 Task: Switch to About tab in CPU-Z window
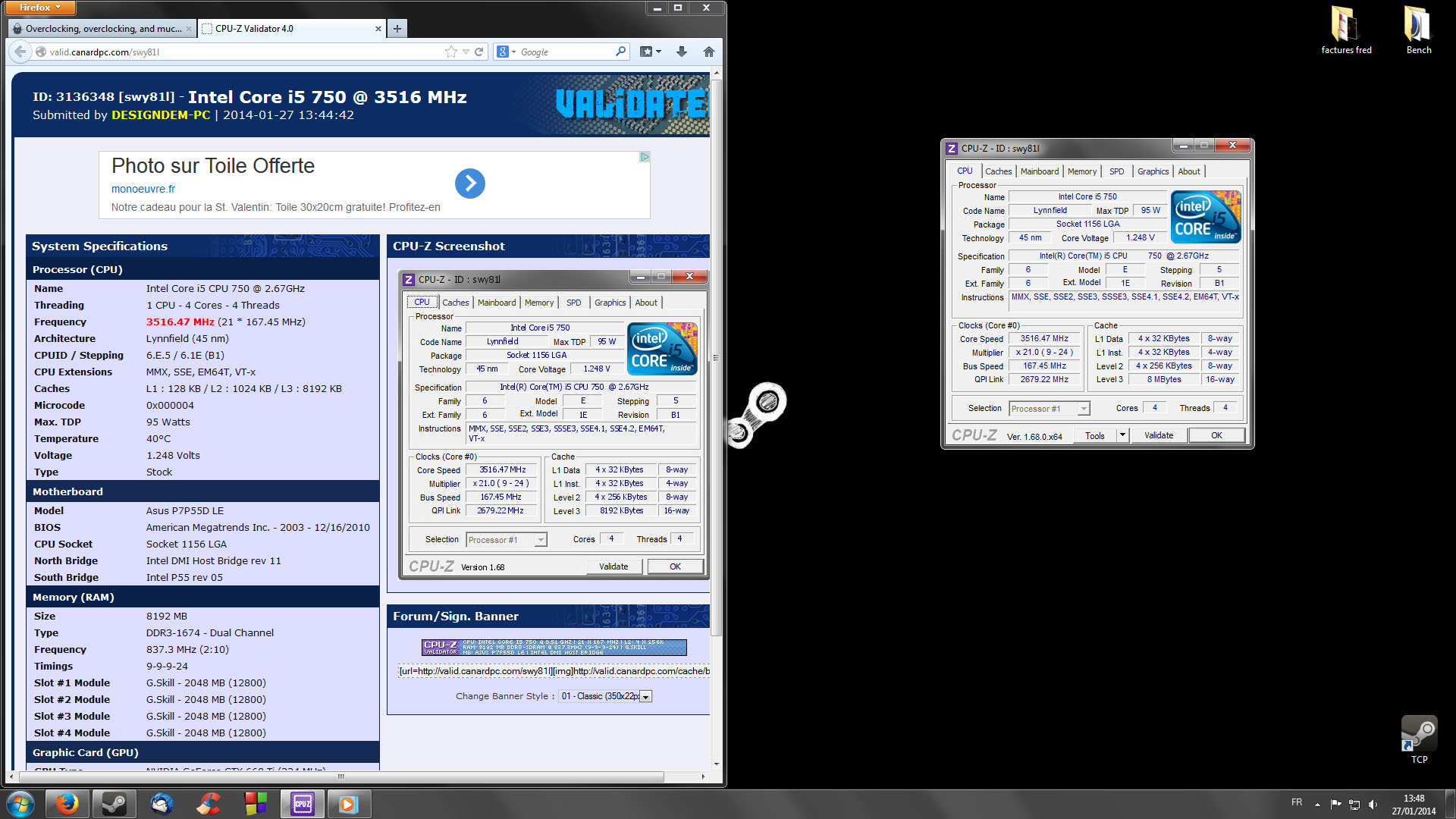click(x=1188, y=171)
